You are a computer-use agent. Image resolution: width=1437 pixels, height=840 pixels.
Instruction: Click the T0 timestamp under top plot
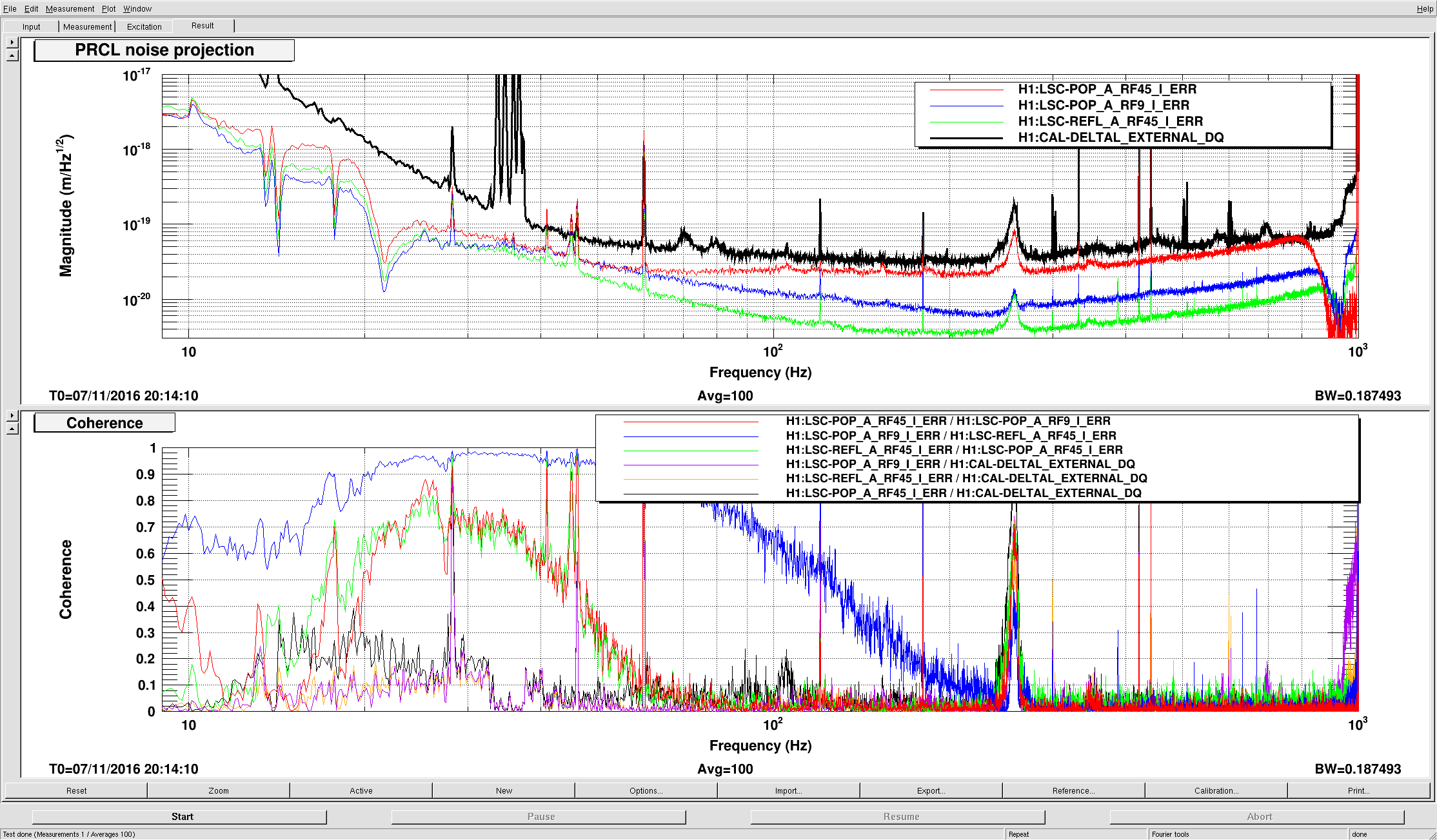coord(124,396)
